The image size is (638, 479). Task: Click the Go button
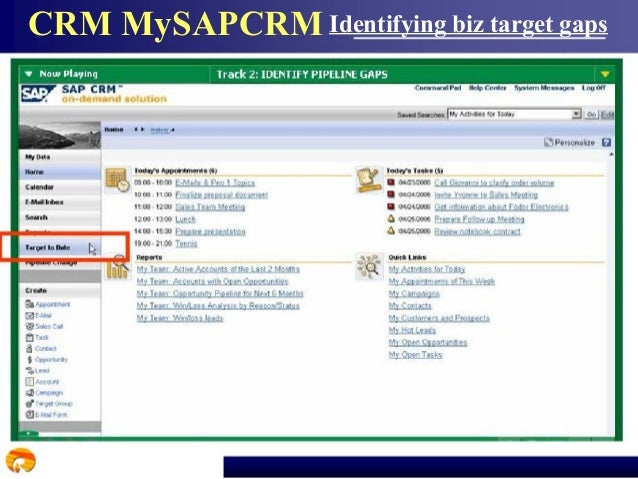click(591, 114)
